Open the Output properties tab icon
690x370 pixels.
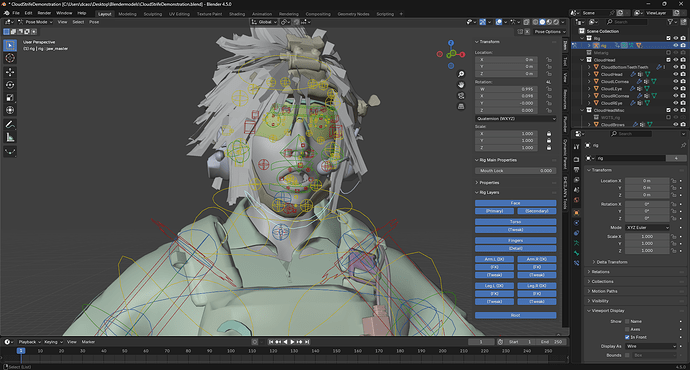tap(576, 169)
